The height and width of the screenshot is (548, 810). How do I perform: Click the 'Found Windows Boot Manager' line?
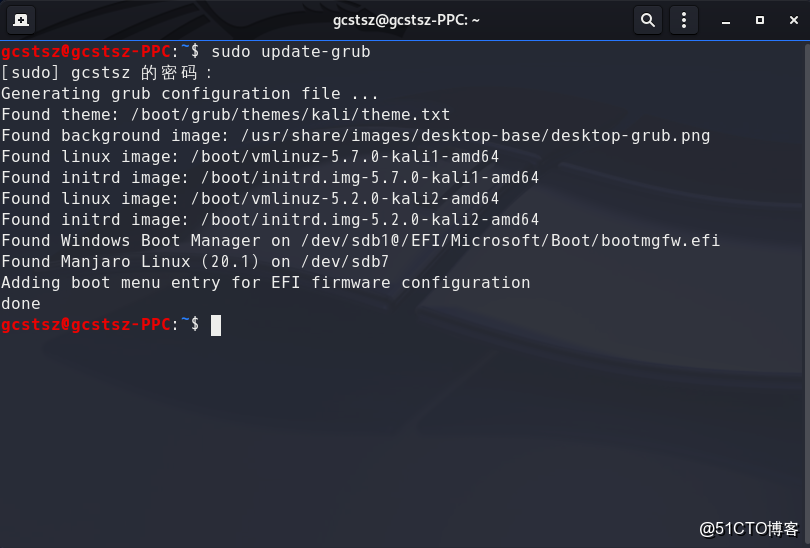361,241
